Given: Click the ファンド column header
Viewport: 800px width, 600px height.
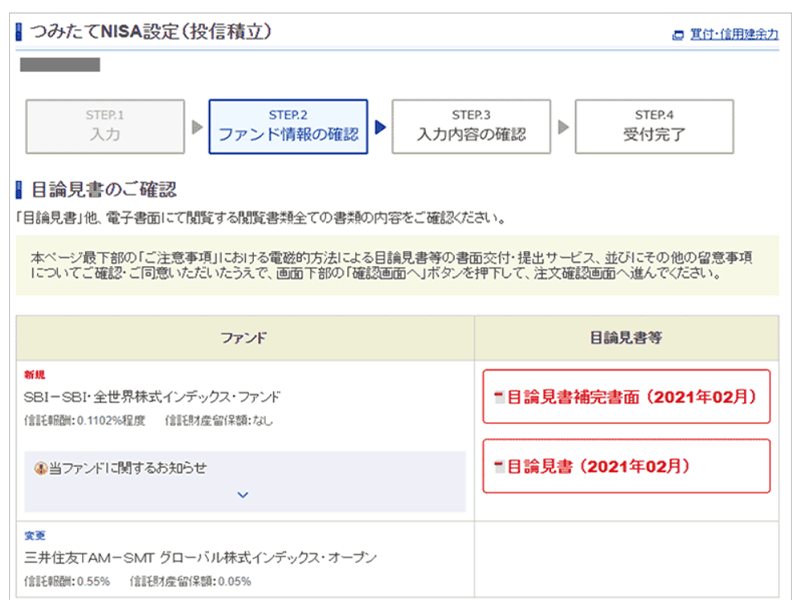Looking at the screenshot, I should click(x=244, y=338).
